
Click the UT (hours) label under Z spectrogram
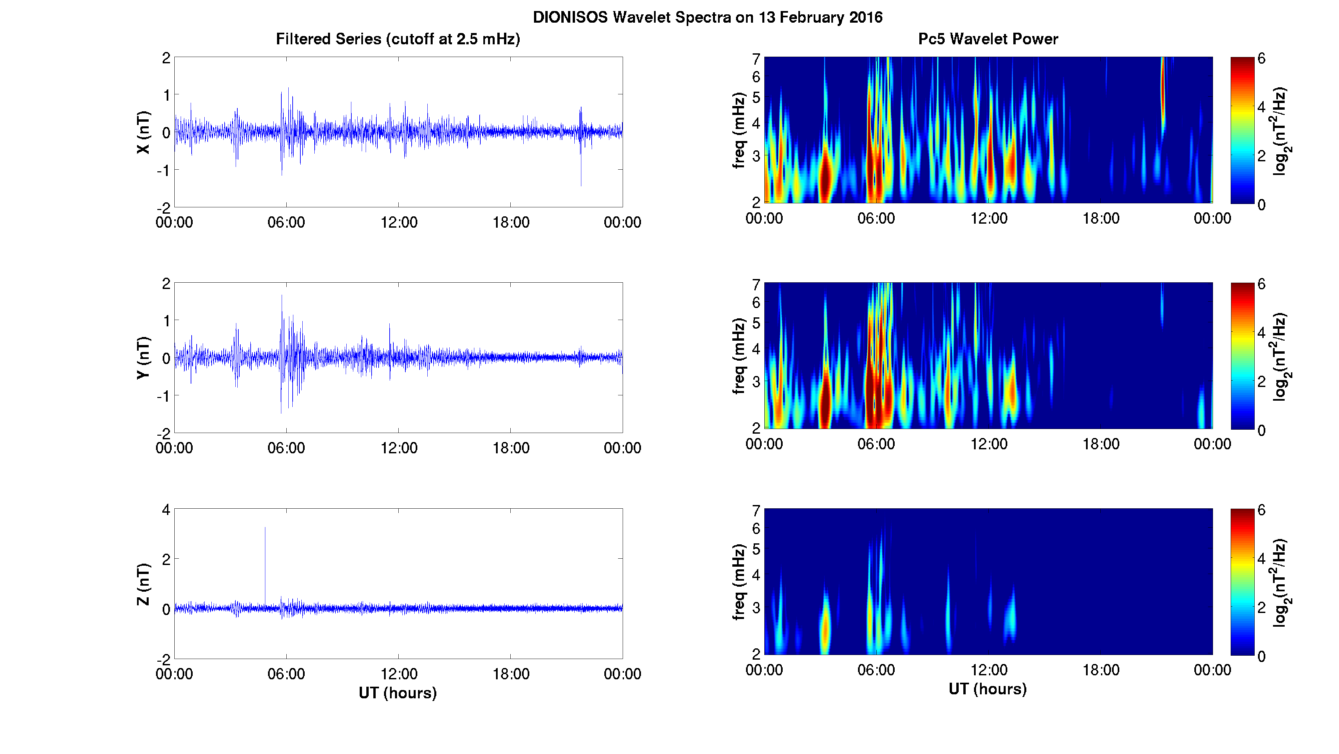pos(988,689)
